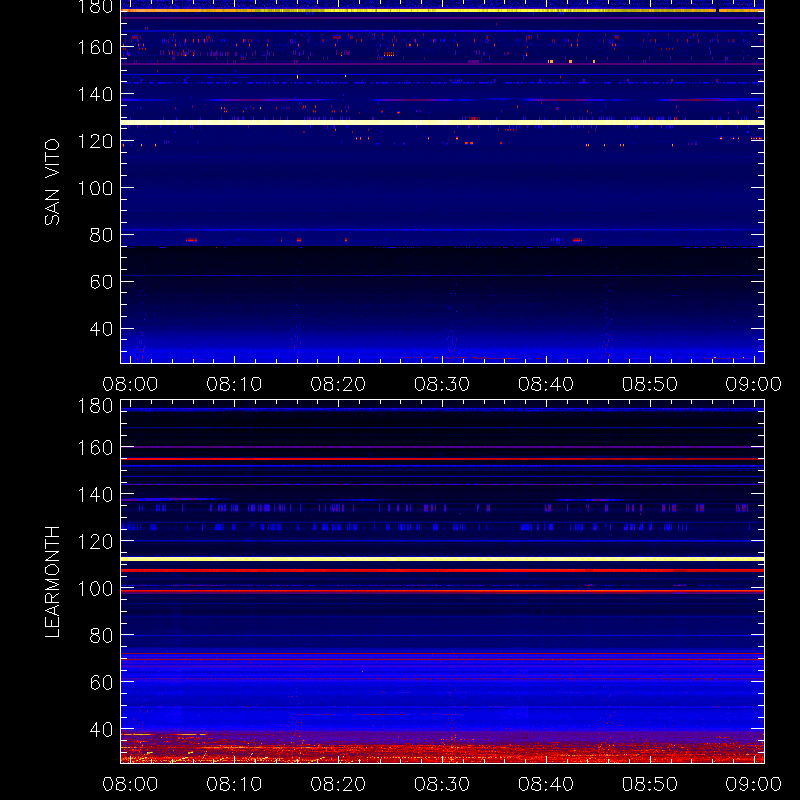Select the 120 tick label on San Vito plot
This screenshot has width=800, height=800.
(95, 141)
